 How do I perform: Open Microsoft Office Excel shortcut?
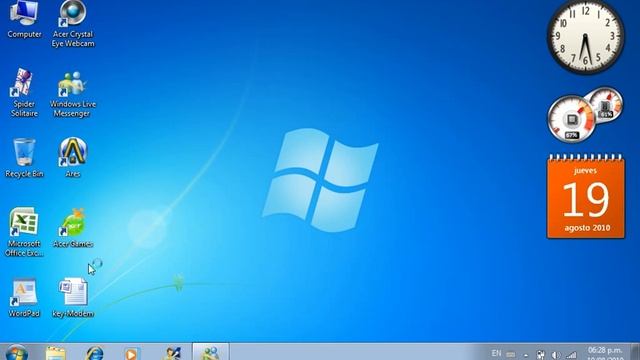24,232
